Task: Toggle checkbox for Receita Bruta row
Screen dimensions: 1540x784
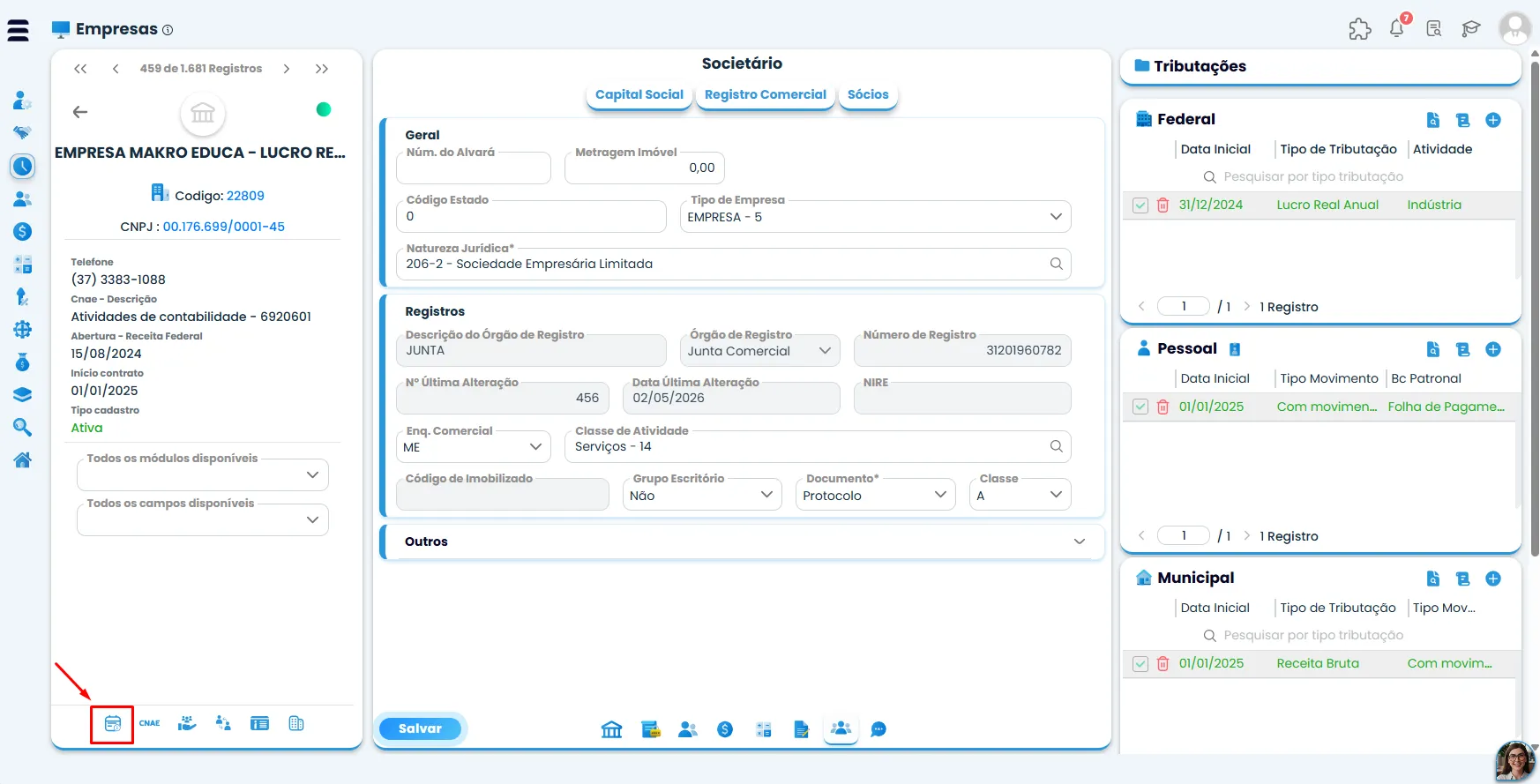Action: tap(1140, 663)
